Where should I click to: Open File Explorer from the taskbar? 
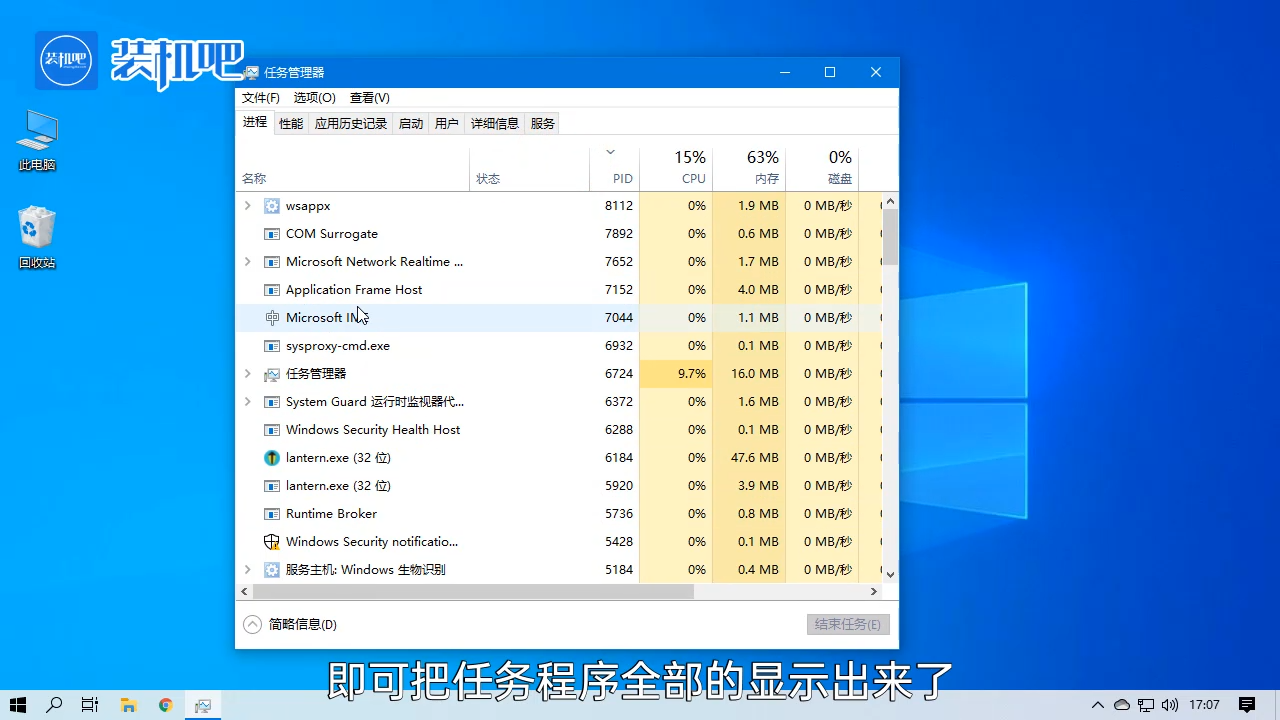(x=128, y=705)
